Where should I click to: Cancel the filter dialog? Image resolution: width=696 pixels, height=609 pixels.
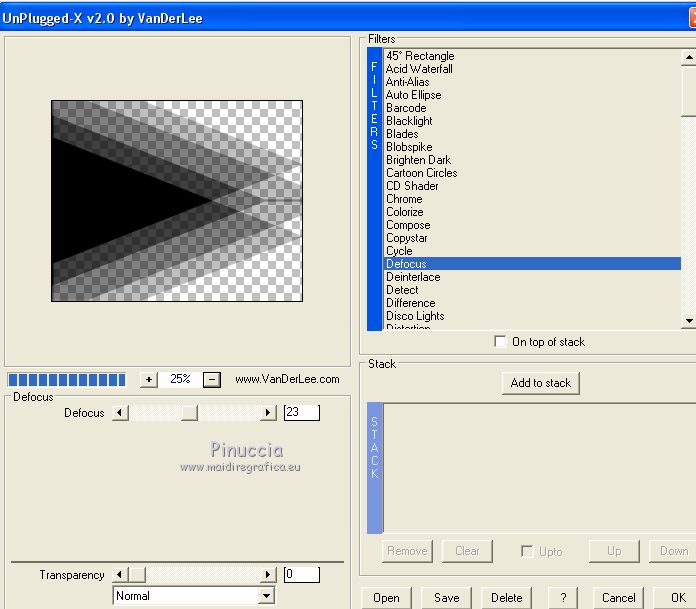[618, 598]
